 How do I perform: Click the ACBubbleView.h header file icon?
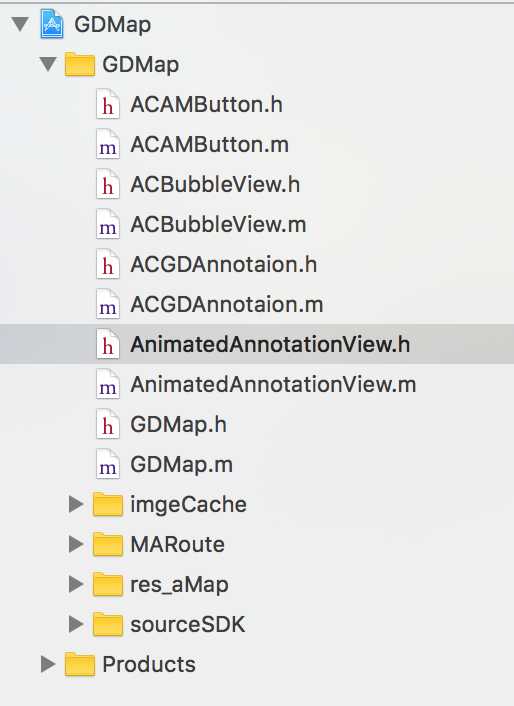click(x=108, y=185)
